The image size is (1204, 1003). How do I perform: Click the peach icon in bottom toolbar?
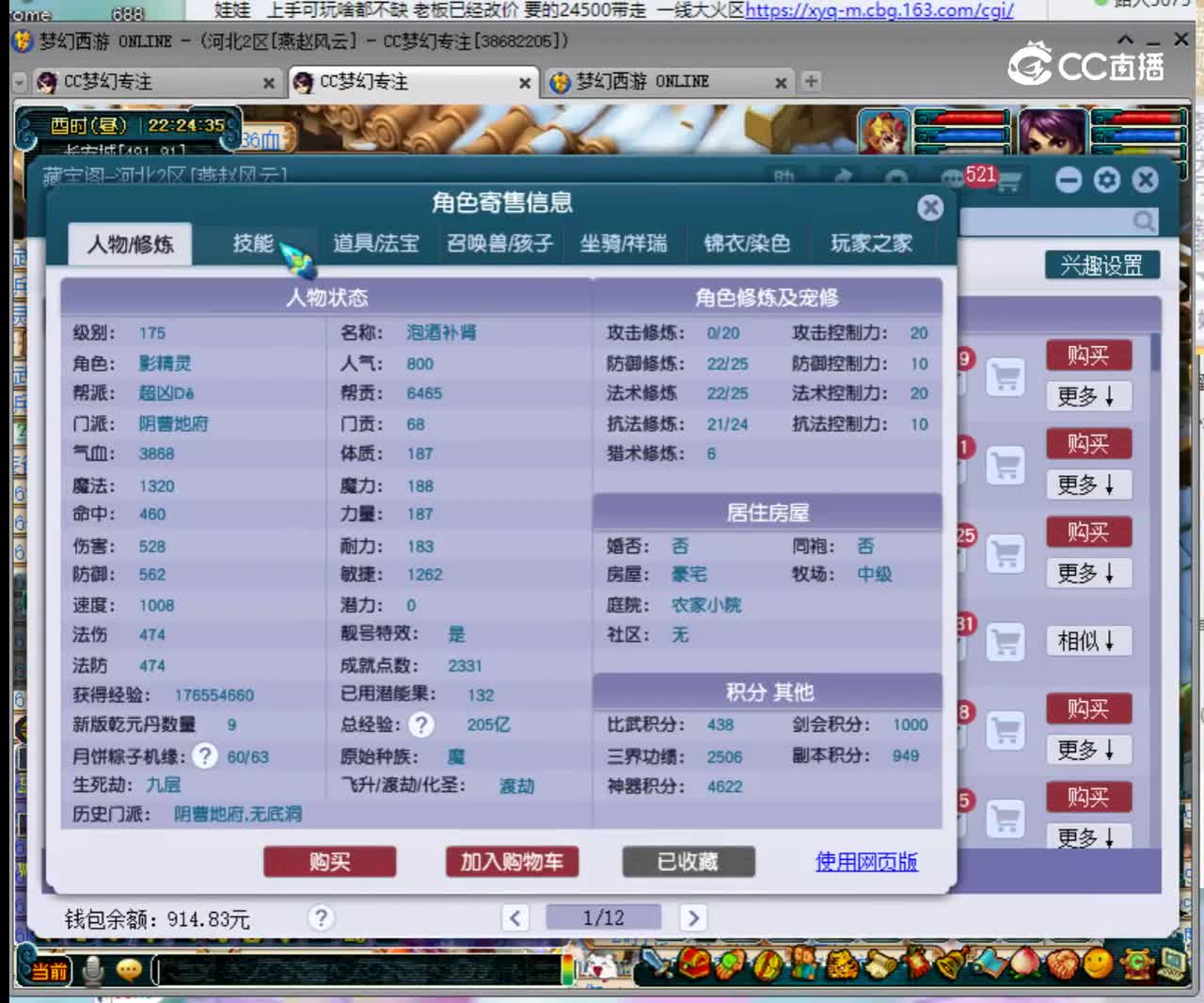click(1025, 963)
